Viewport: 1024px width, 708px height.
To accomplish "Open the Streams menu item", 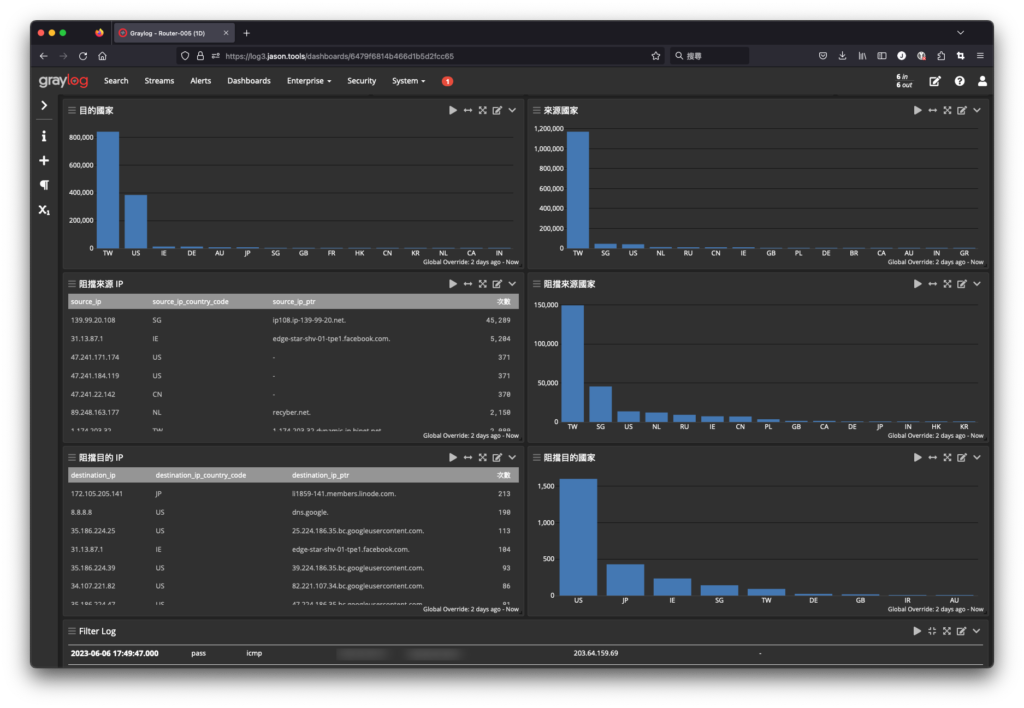I will (x=159, y=81).
